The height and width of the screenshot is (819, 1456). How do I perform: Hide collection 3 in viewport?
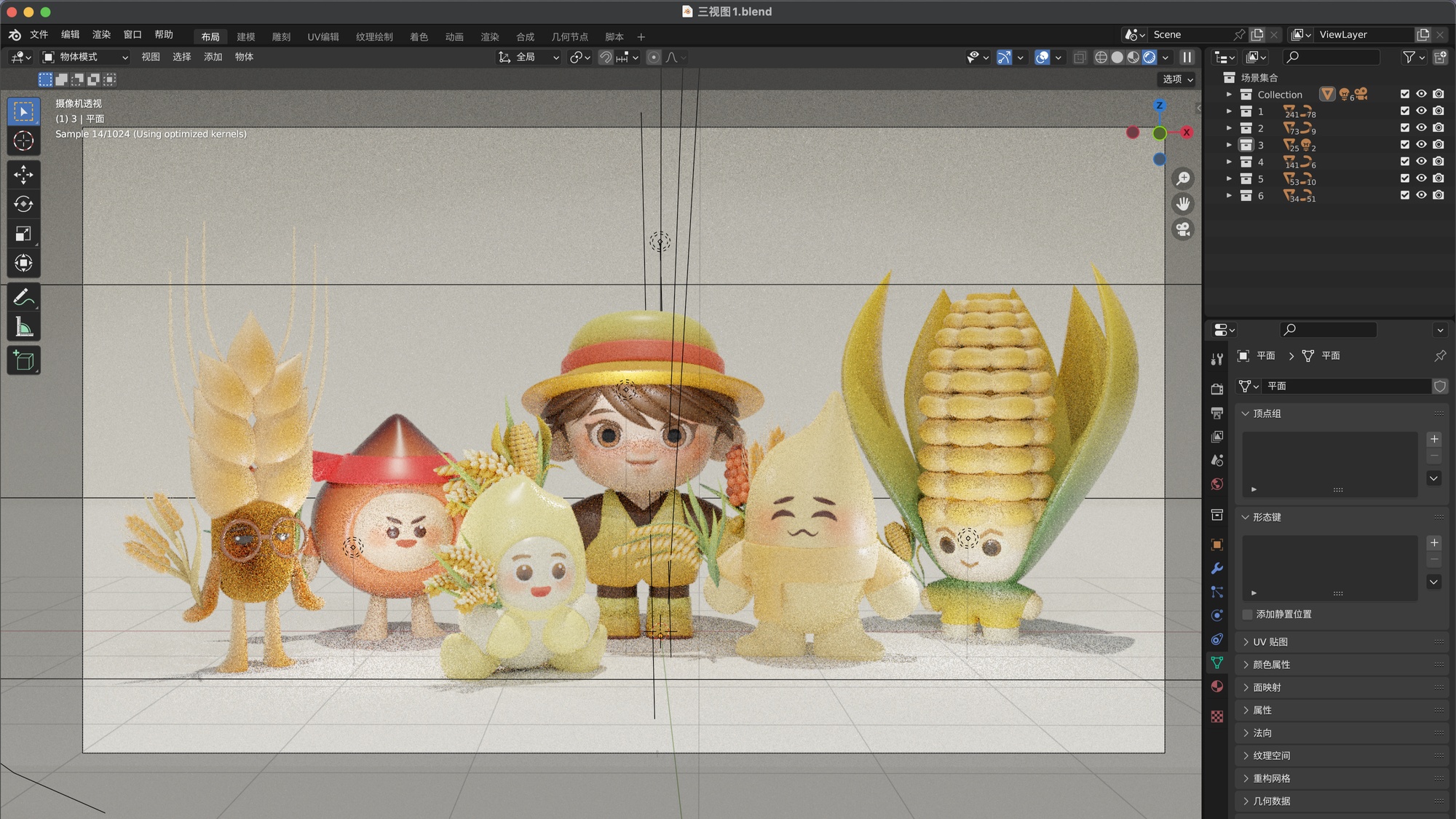[1421, 144]
